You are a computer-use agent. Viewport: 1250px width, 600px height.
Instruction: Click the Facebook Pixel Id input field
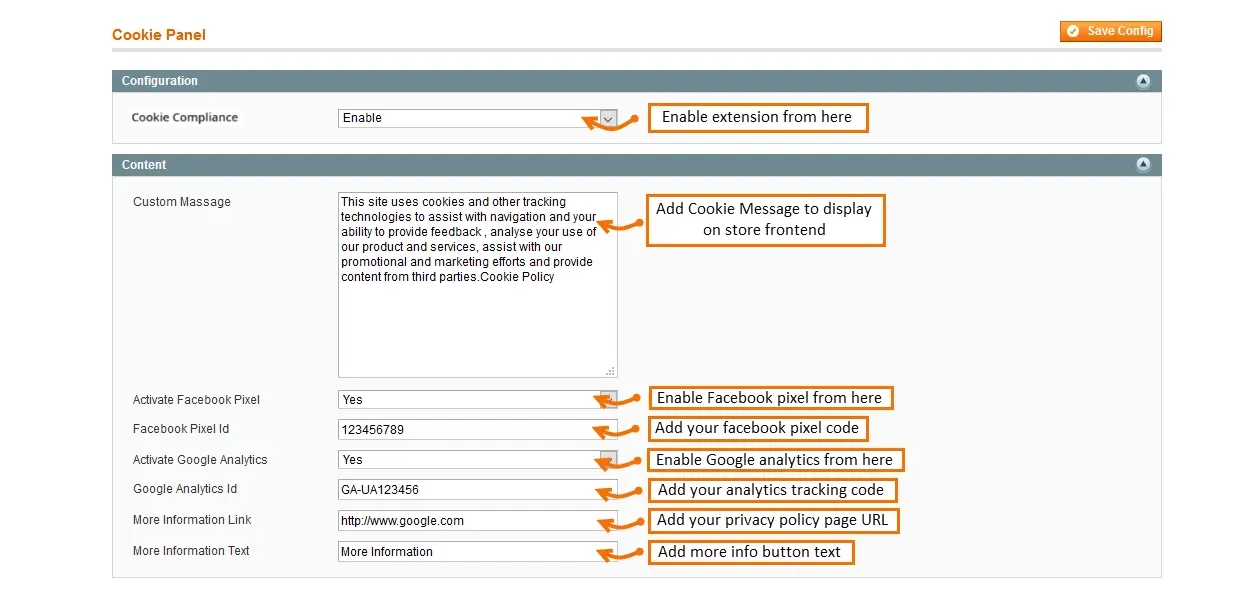pos(465,429)
